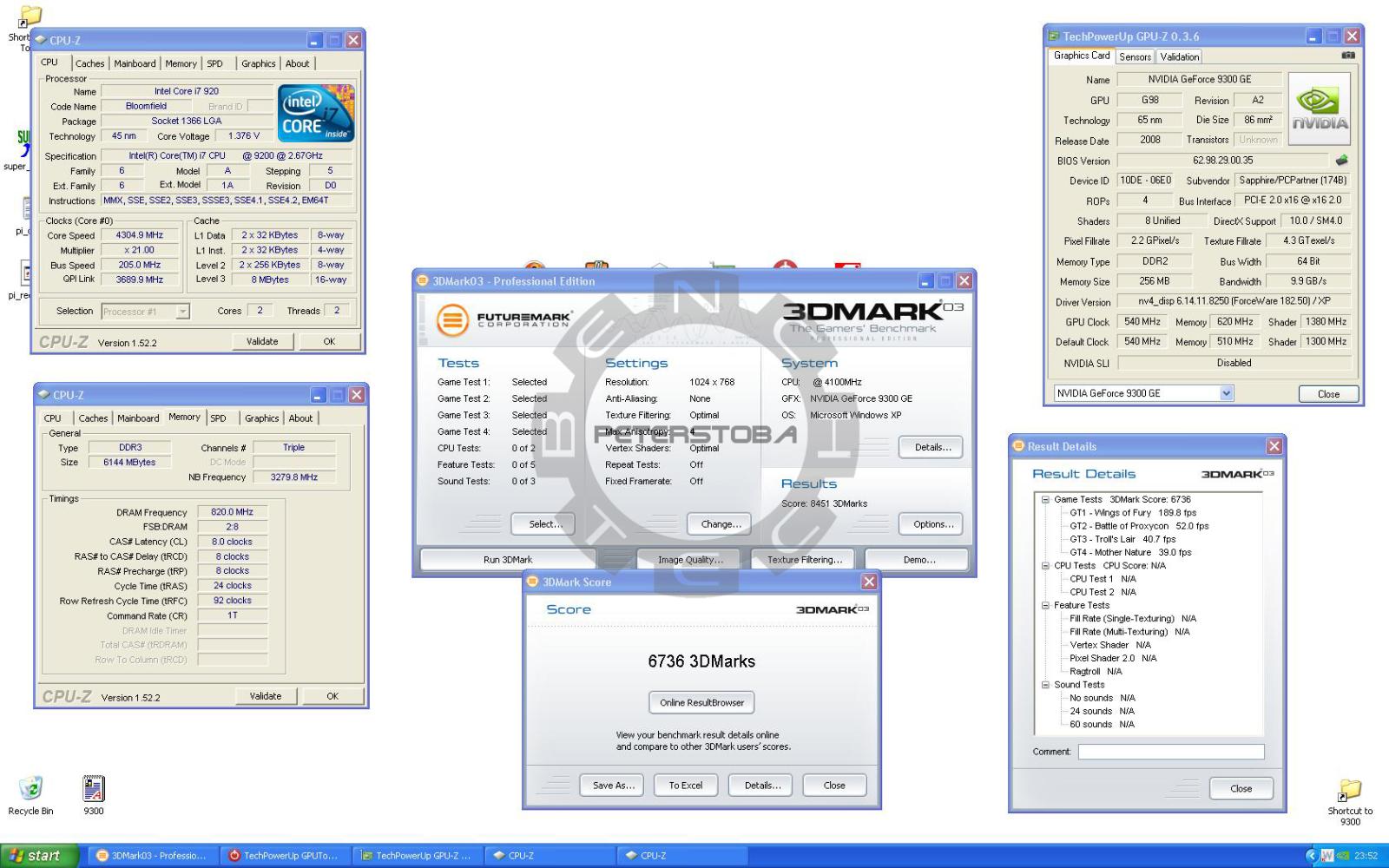Select the Shortcut to 9300 folder icon
The image size is (1389, 868).
1350,803
